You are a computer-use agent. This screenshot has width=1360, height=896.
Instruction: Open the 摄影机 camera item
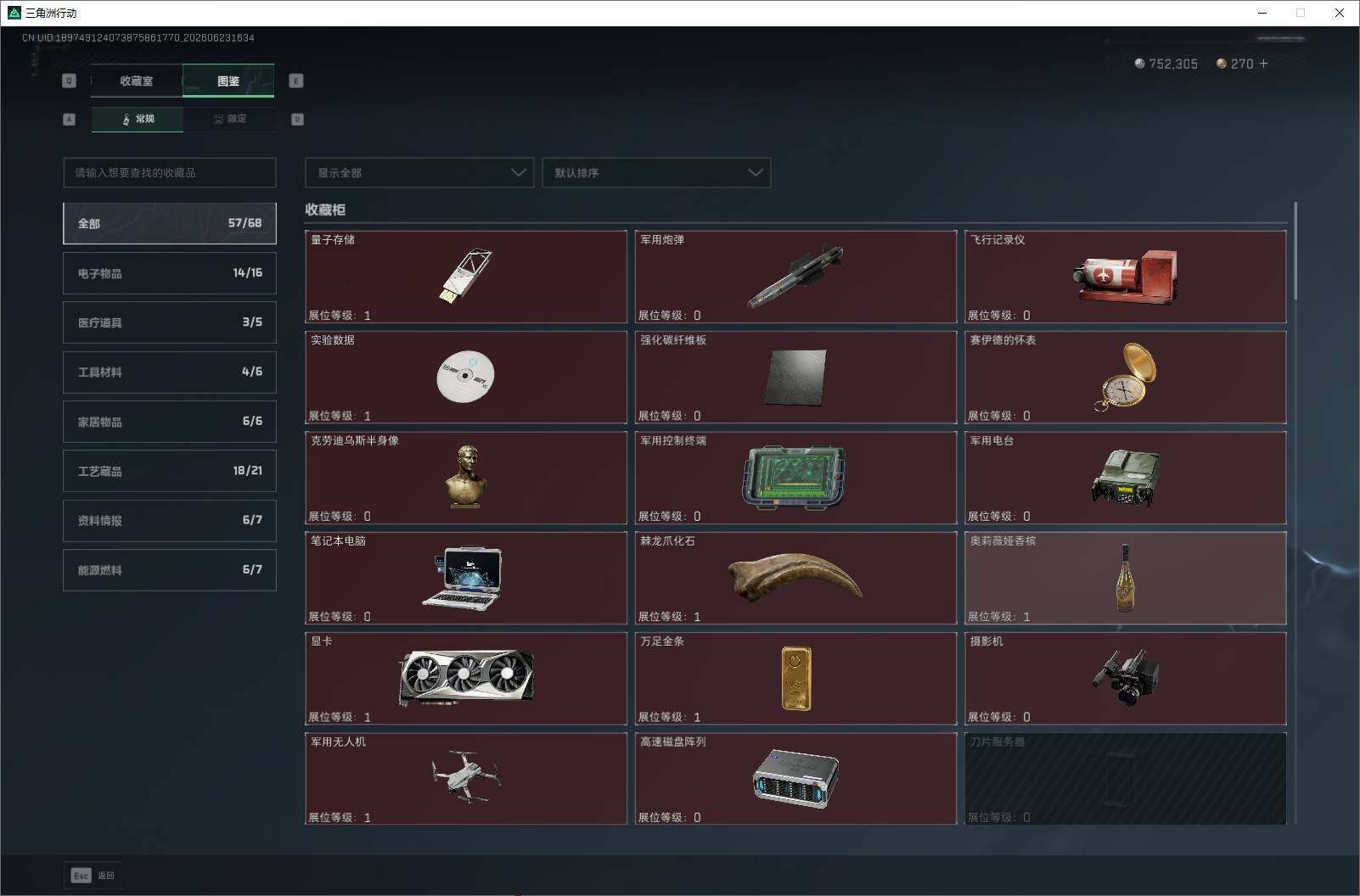[x=1126, y=678]
